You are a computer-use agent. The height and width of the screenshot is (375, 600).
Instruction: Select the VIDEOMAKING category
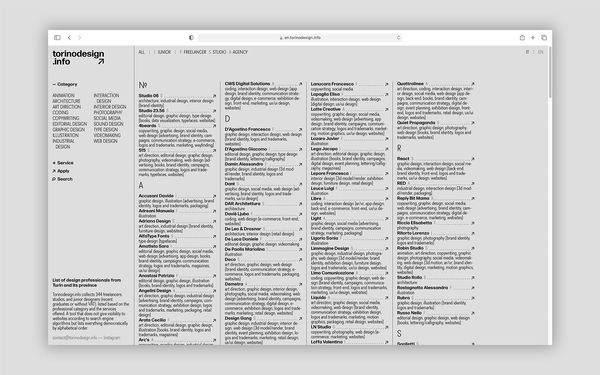(x=107, y=135)
